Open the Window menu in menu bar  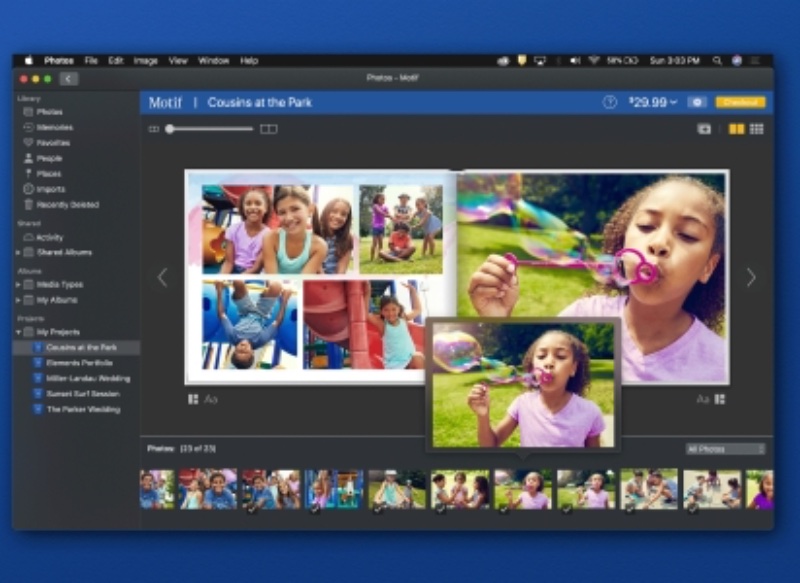point(213,60)
